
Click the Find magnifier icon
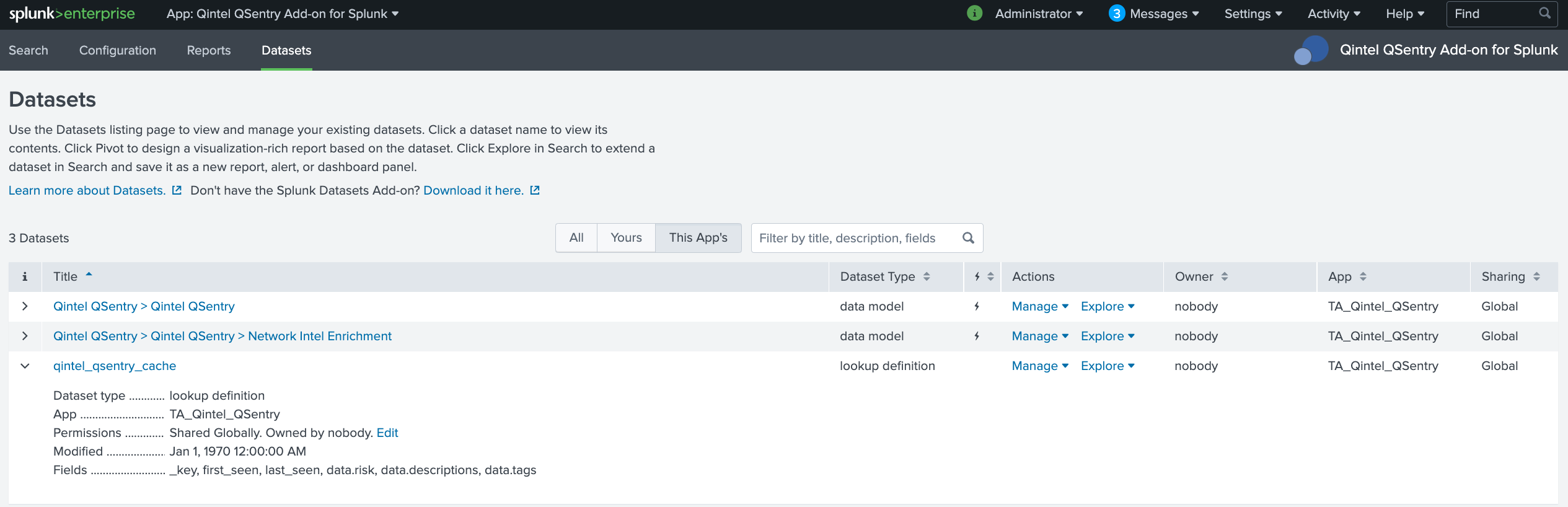pyautogui.click(x=1544, y=13)
